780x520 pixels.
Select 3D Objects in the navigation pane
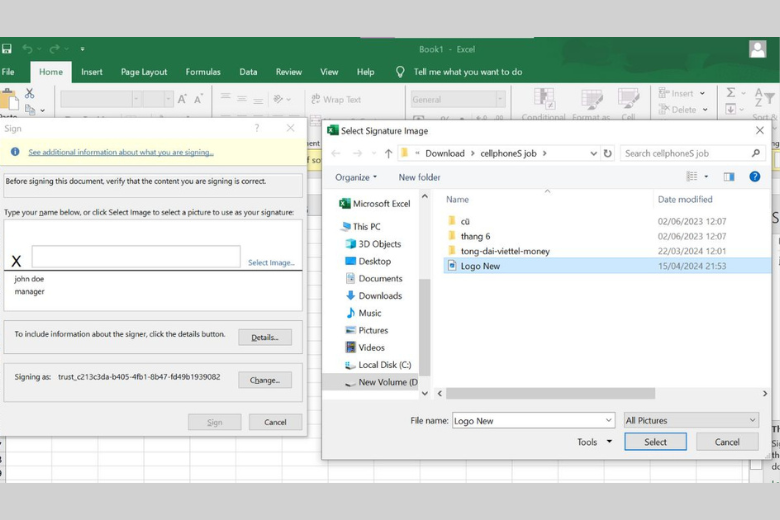point(373,244)
